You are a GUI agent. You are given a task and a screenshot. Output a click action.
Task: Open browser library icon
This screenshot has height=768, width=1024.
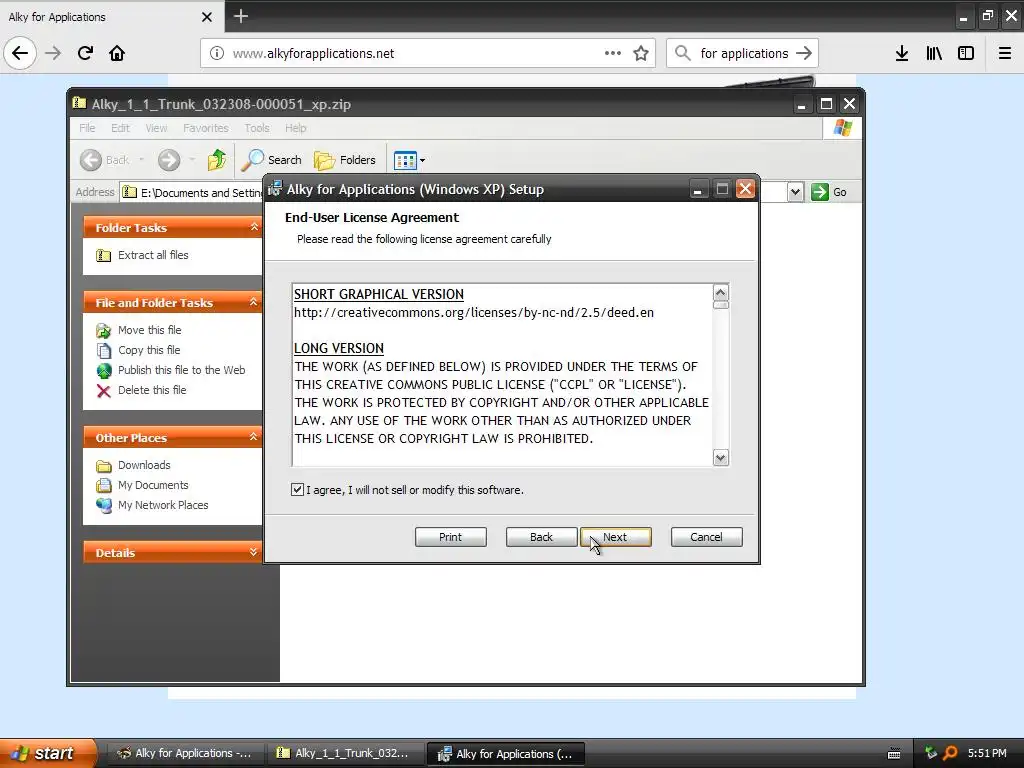pos(934,53)
